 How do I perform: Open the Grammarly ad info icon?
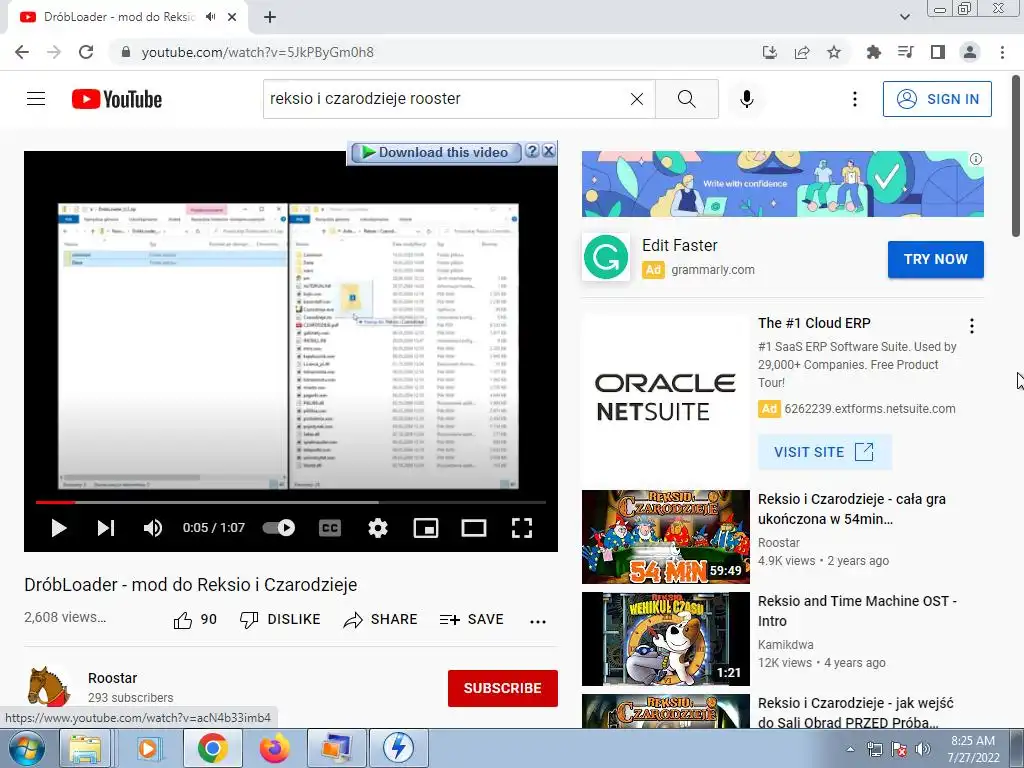point(976,159)
